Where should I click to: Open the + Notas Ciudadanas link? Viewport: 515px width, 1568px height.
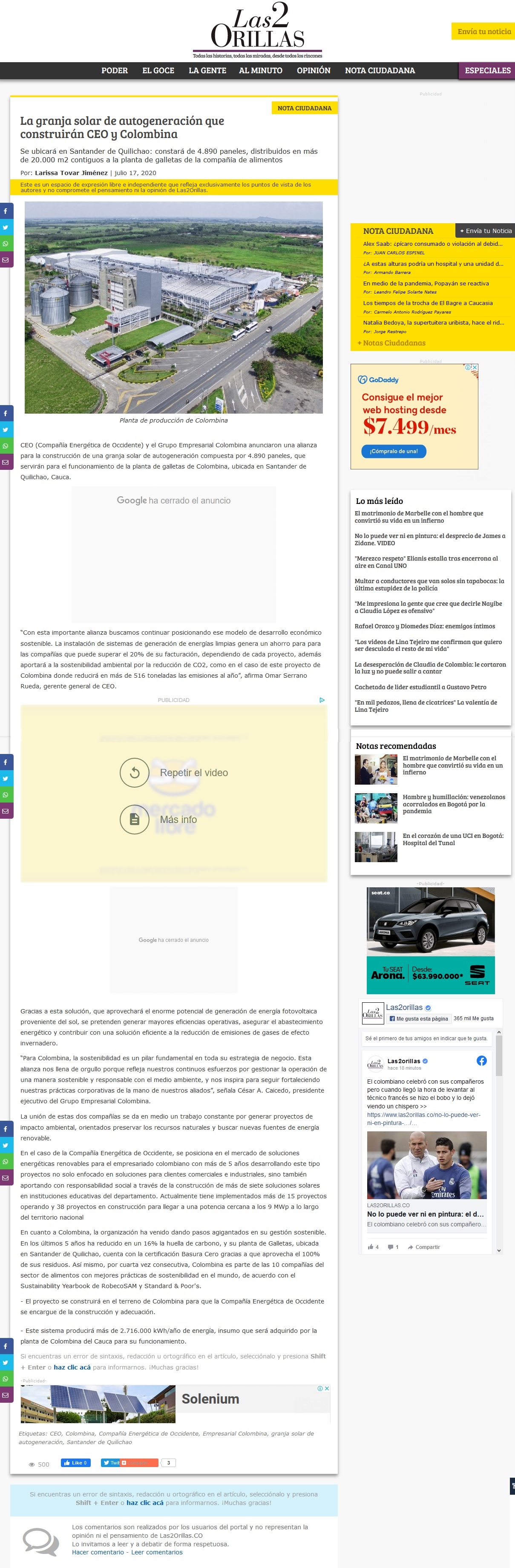[391, 343]
